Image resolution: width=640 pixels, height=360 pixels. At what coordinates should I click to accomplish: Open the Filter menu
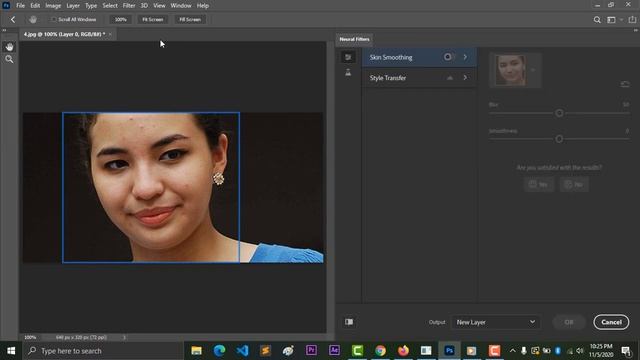coord(129,6)
